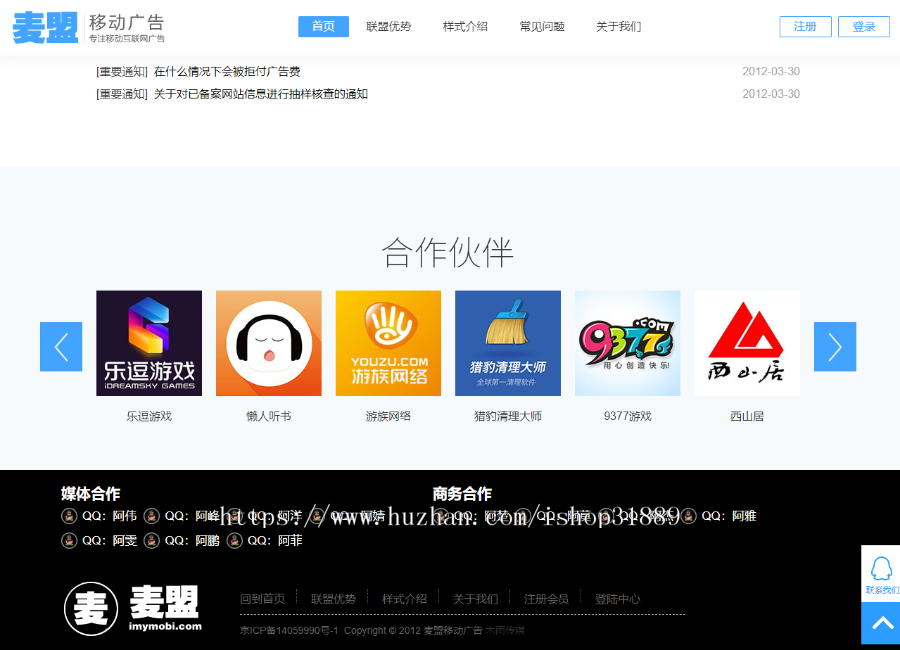900x650 pixels.
Task: Open footer link 联盟优势
Action: 333,599
